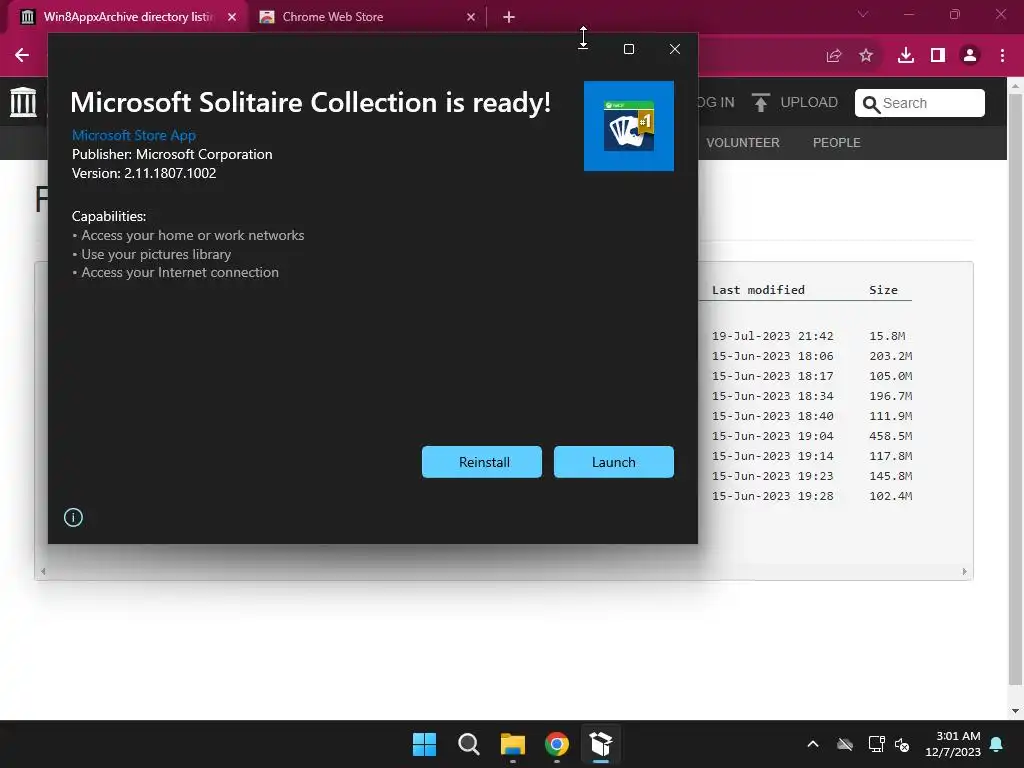Click the Reinstall button
The image size is (1024, 768).
(482, 462)
